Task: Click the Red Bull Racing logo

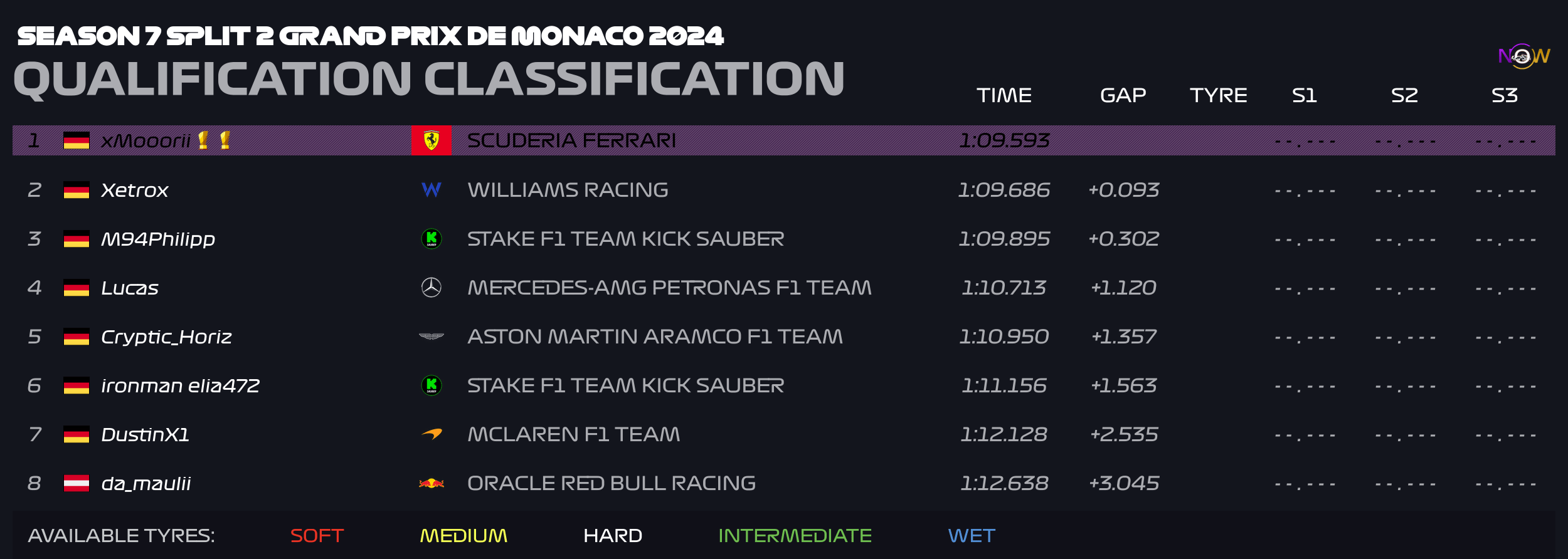Action: pyautogui.click(x=432, y=483)
